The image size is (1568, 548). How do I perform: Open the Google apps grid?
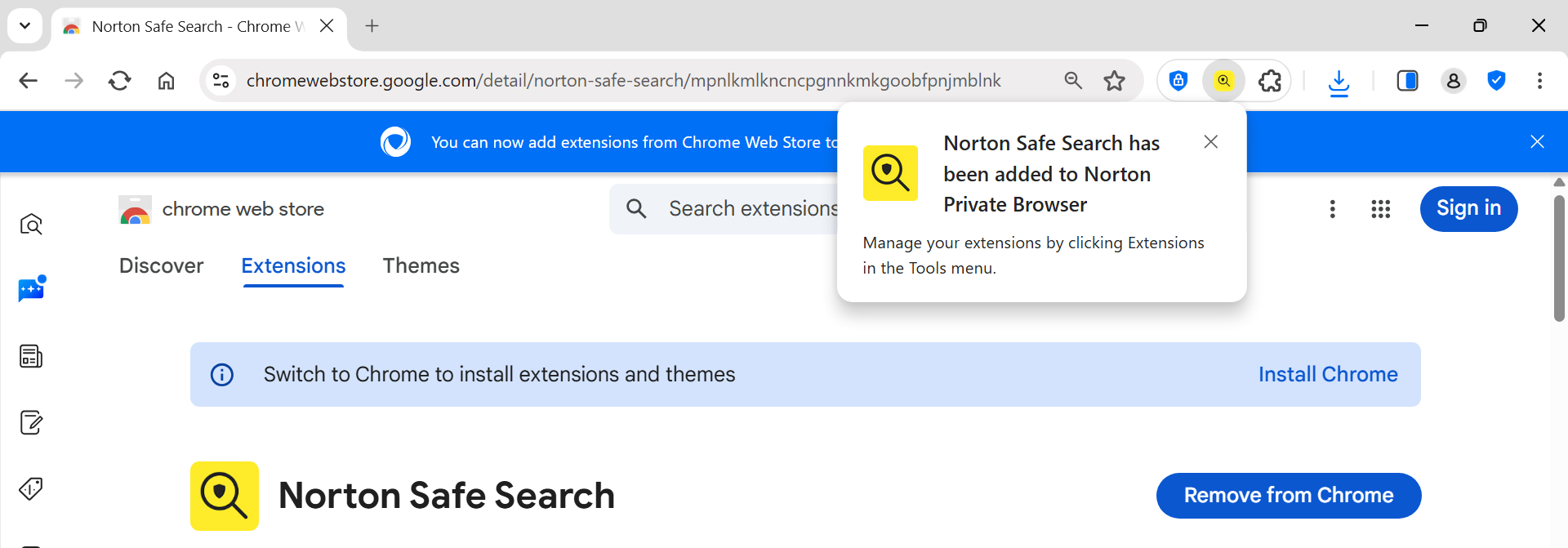coord(1381,209)
